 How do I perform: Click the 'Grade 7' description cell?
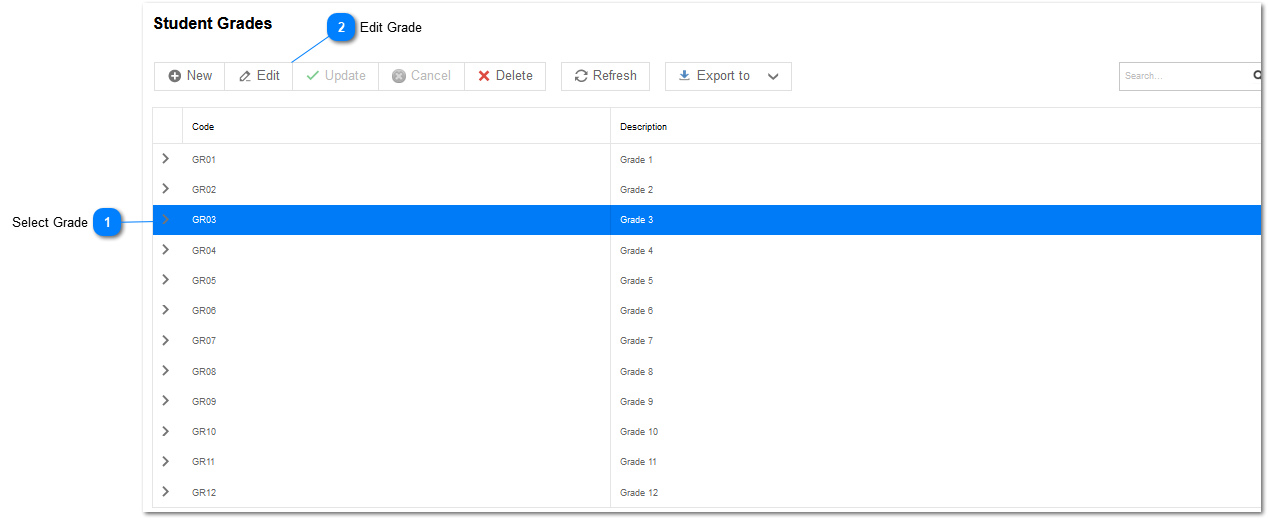coord(936,341)
